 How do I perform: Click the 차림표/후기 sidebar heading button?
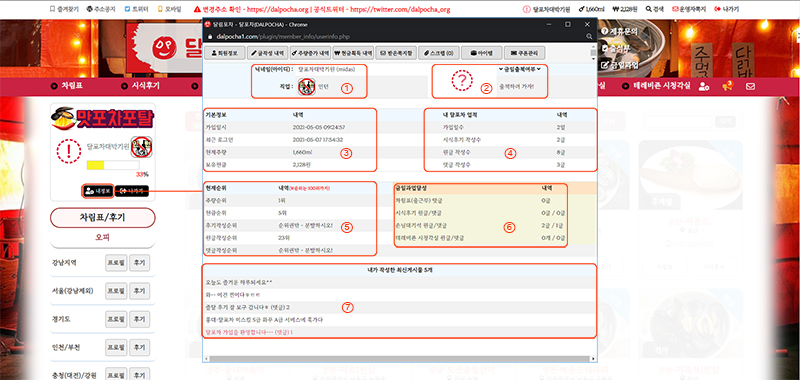pyautogui.click(x=103, y=218)
